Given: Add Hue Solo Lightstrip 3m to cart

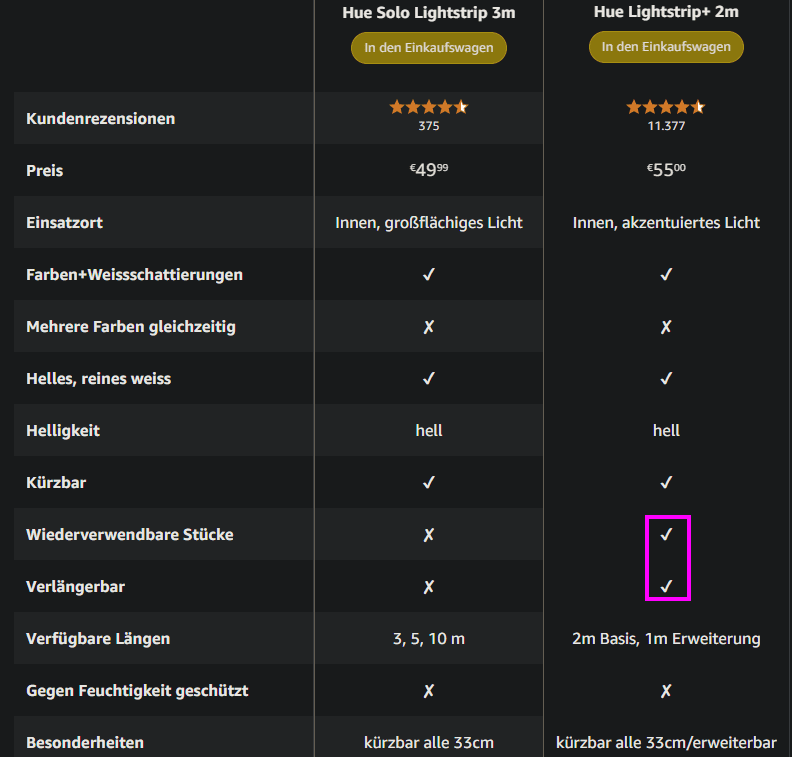Looking at the screenshot, I should pos(429,48).
